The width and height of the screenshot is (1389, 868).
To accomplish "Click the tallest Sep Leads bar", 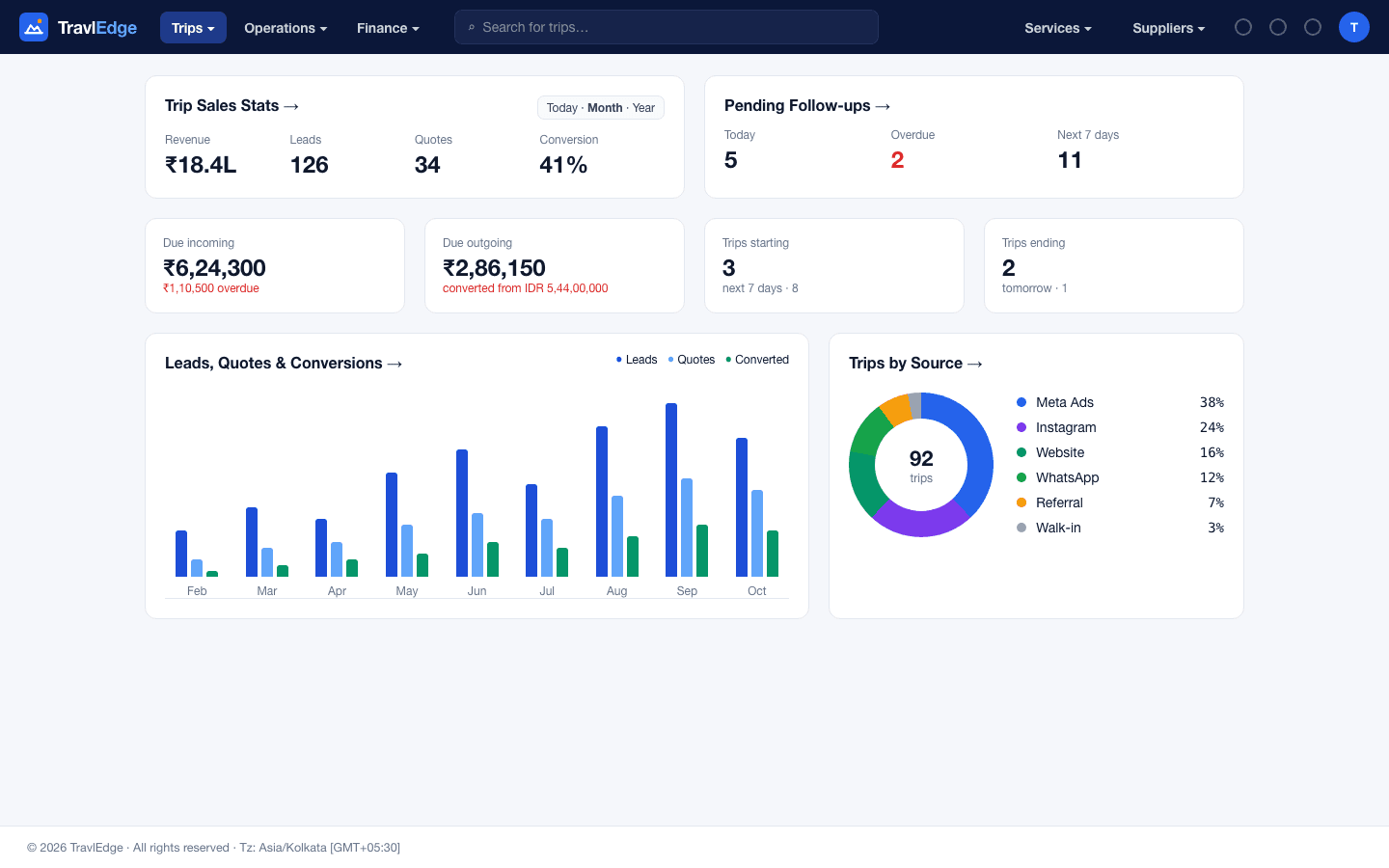I will [x=671, y=490].
